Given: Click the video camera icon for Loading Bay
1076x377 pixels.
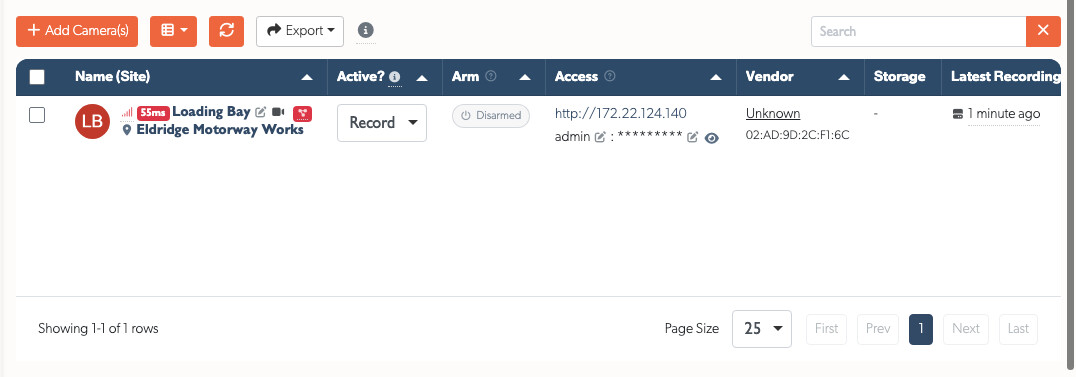Looking at the screenshot, I should point(279,113).
